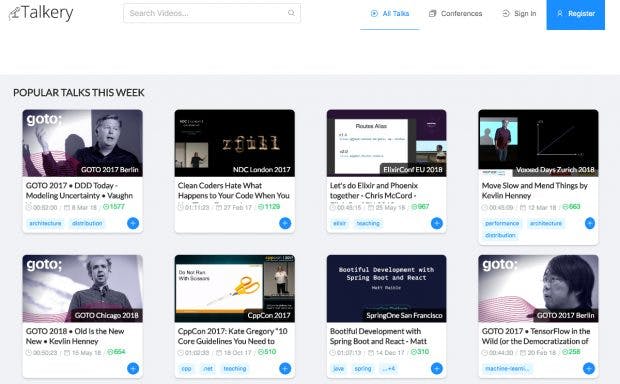Select distribution tag on Move Slow talk

coord(500,235)
